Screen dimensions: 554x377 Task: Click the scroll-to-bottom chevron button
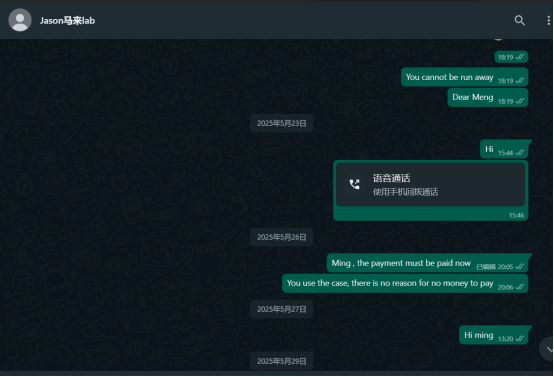tap(547, 349)
